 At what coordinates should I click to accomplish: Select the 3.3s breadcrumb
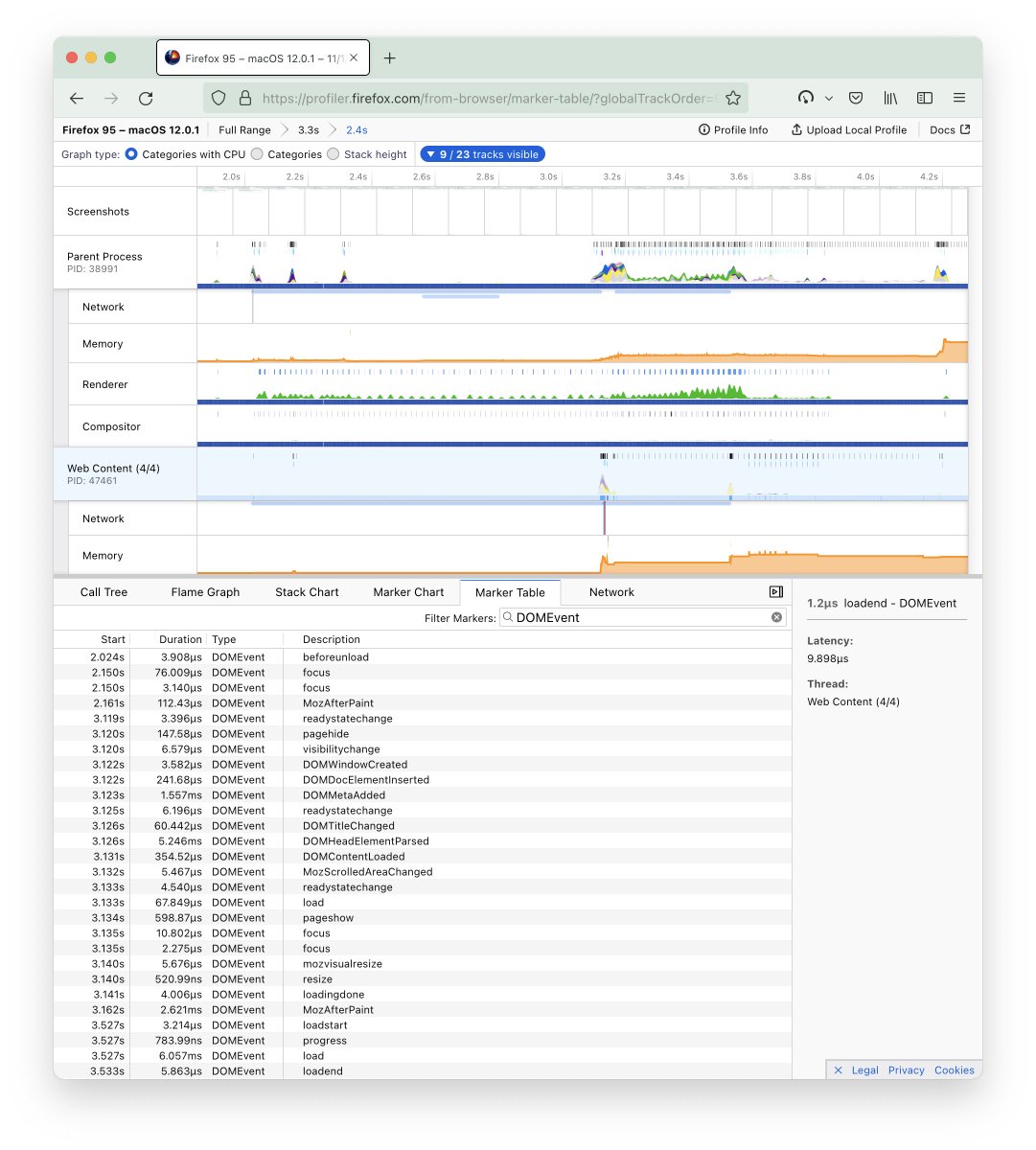(308, 129)
